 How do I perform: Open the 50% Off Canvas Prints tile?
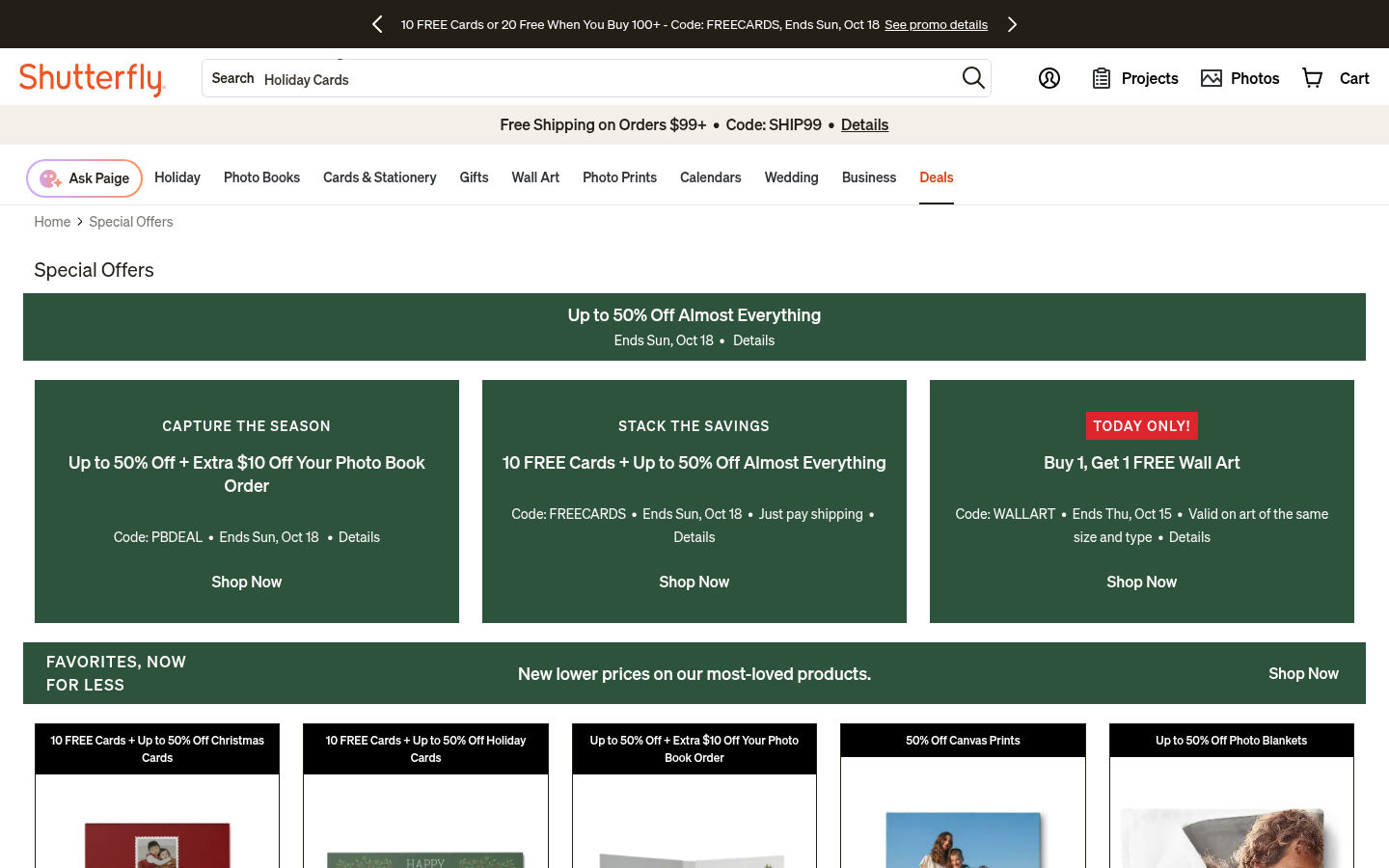click(963, 796)
